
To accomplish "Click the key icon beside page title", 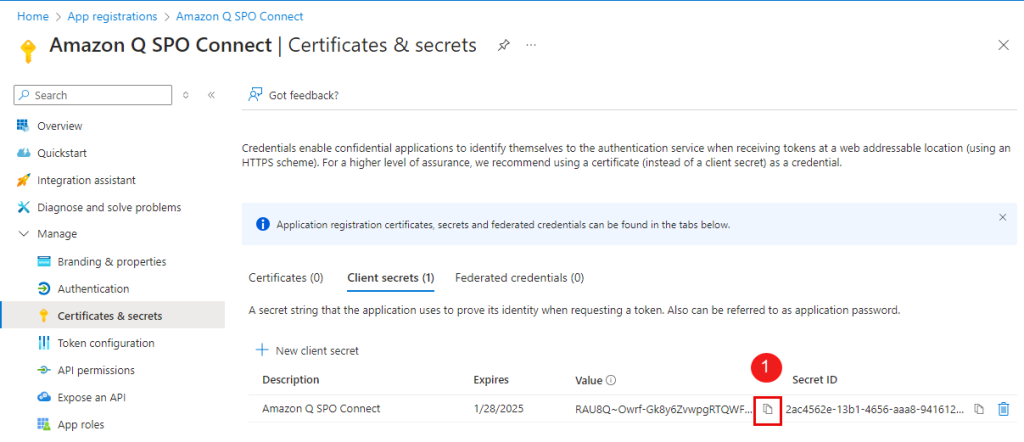I will coord(27,50).
